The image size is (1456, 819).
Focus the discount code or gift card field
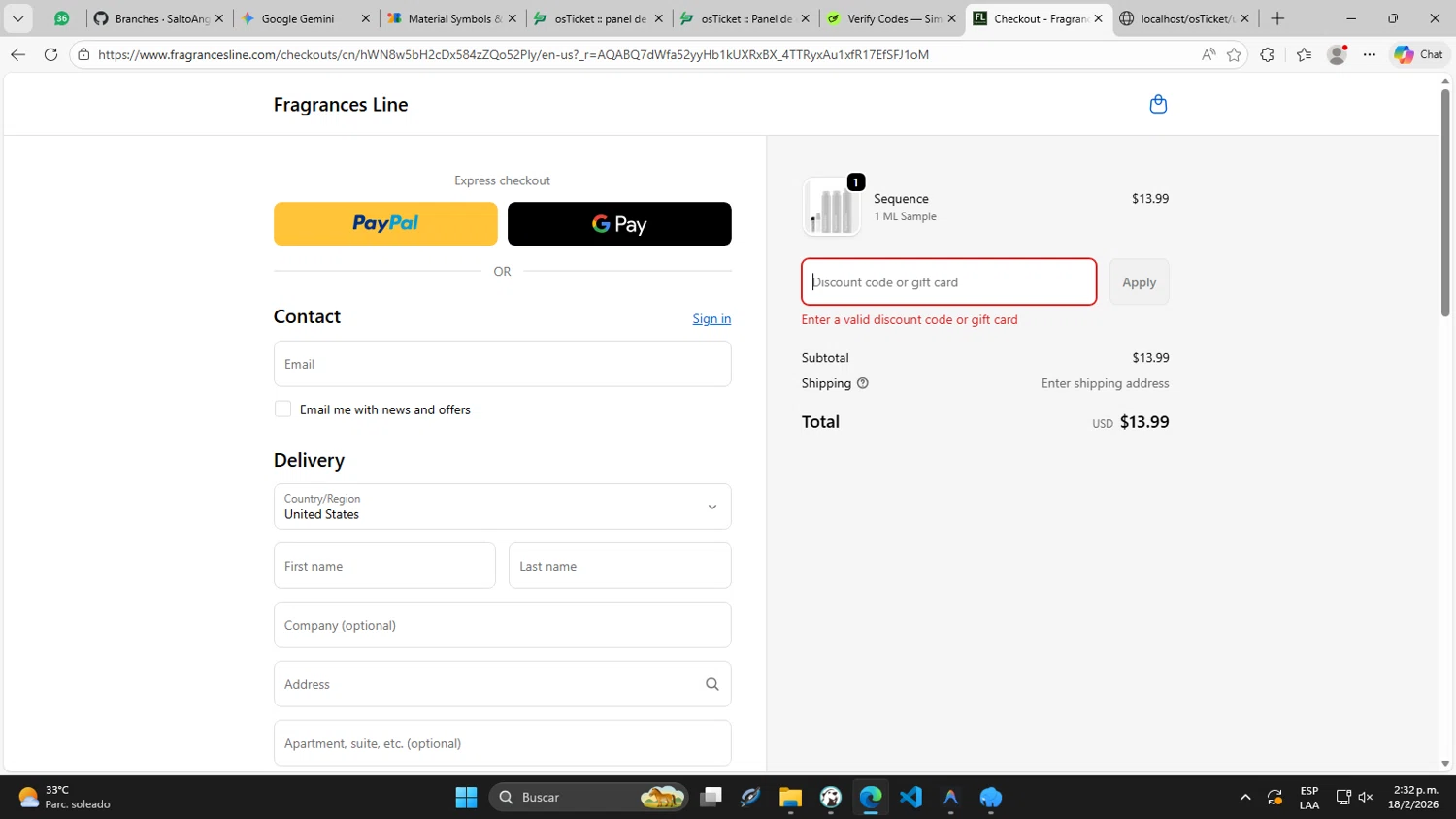pyautogui.click(x=949, y=282)
